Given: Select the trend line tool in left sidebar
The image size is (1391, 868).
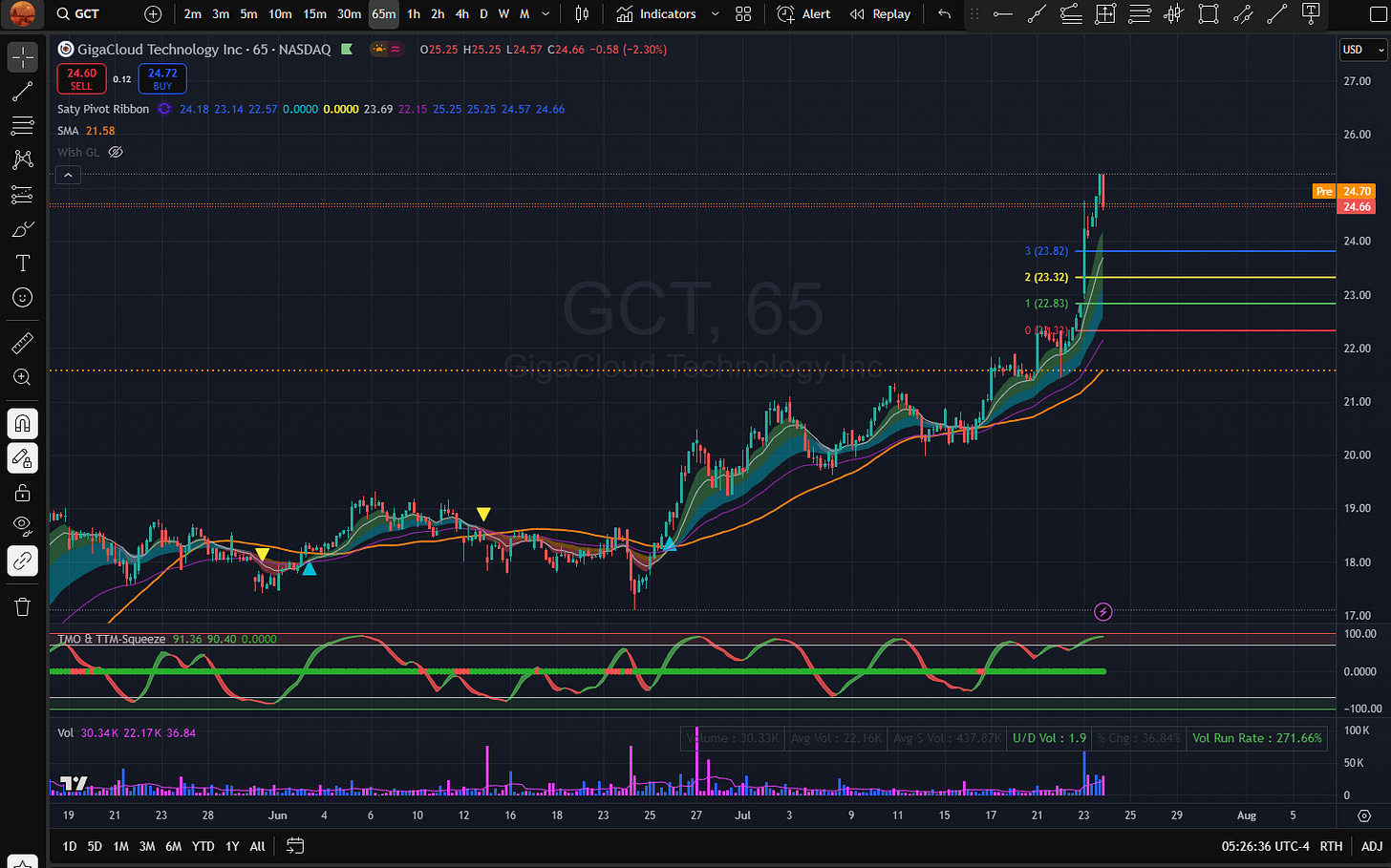Looking at the screenshot, I should 23,92.
